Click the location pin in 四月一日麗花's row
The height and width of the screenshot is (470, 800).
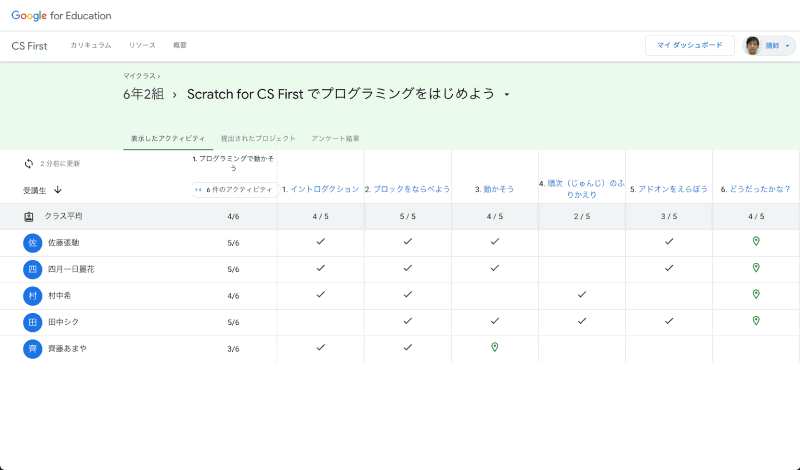coord(756,268)
